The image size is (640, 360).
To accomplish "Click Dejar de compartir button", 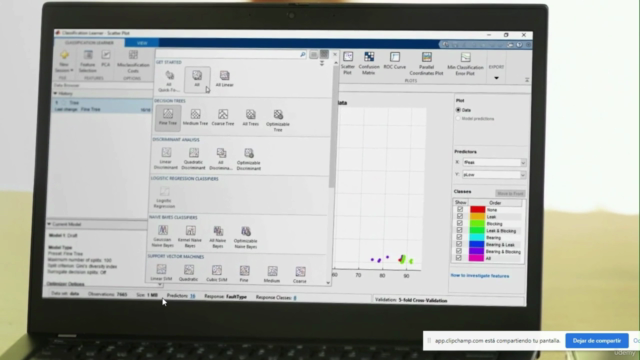I will (x=597, y=340).
